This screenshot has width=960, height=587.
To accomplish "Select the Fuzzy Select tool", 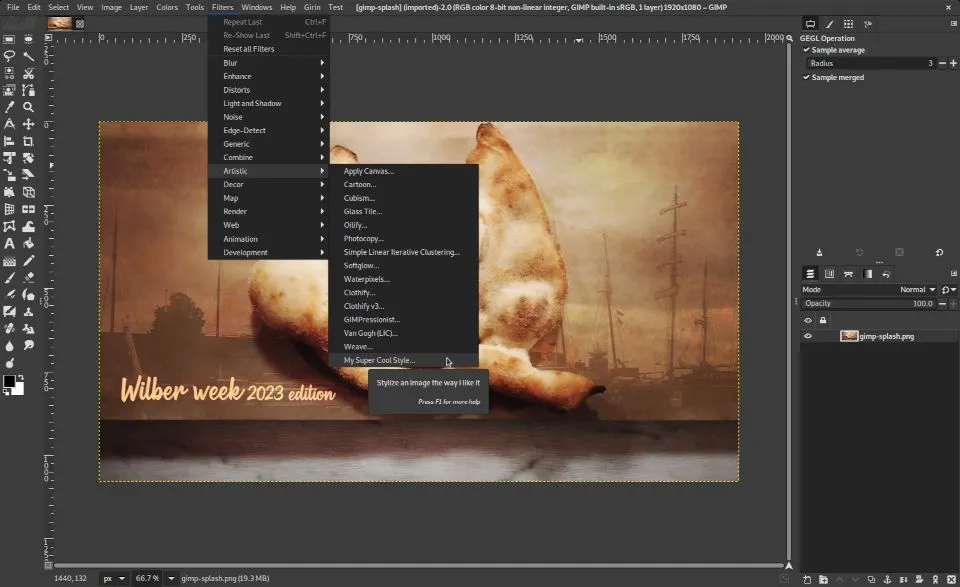I will click(x=28, y=54).
